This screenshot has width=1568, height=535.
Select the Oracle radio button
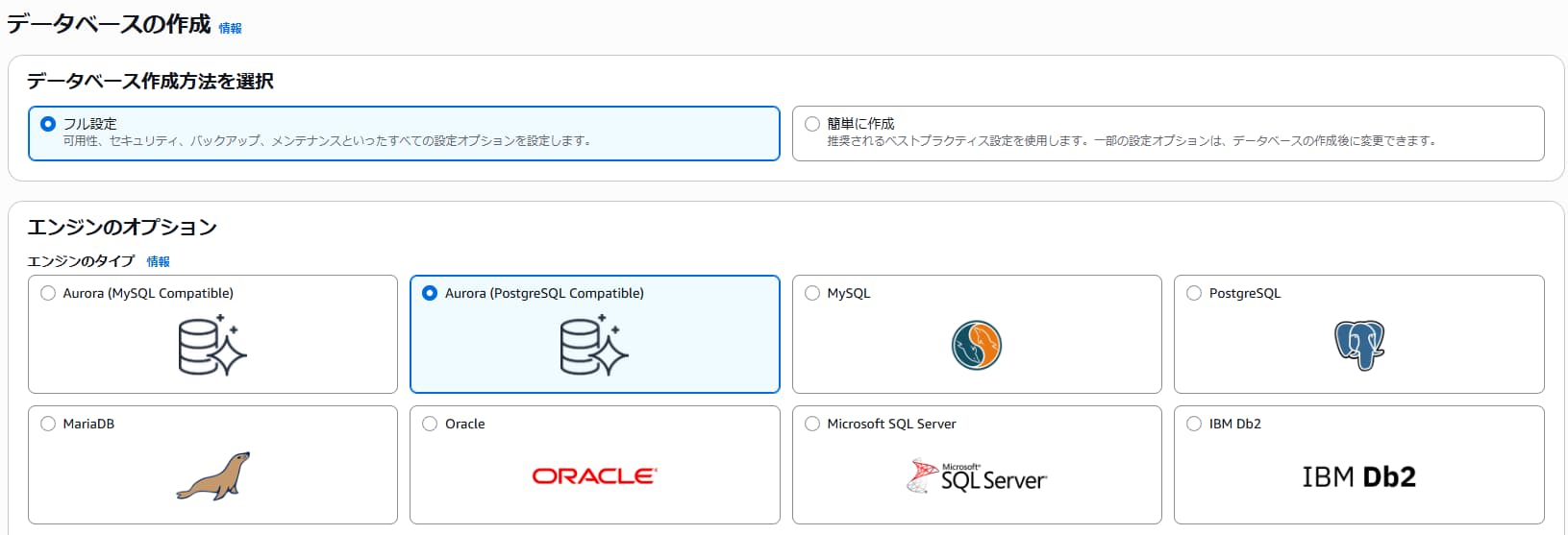[x=430, y=424]
